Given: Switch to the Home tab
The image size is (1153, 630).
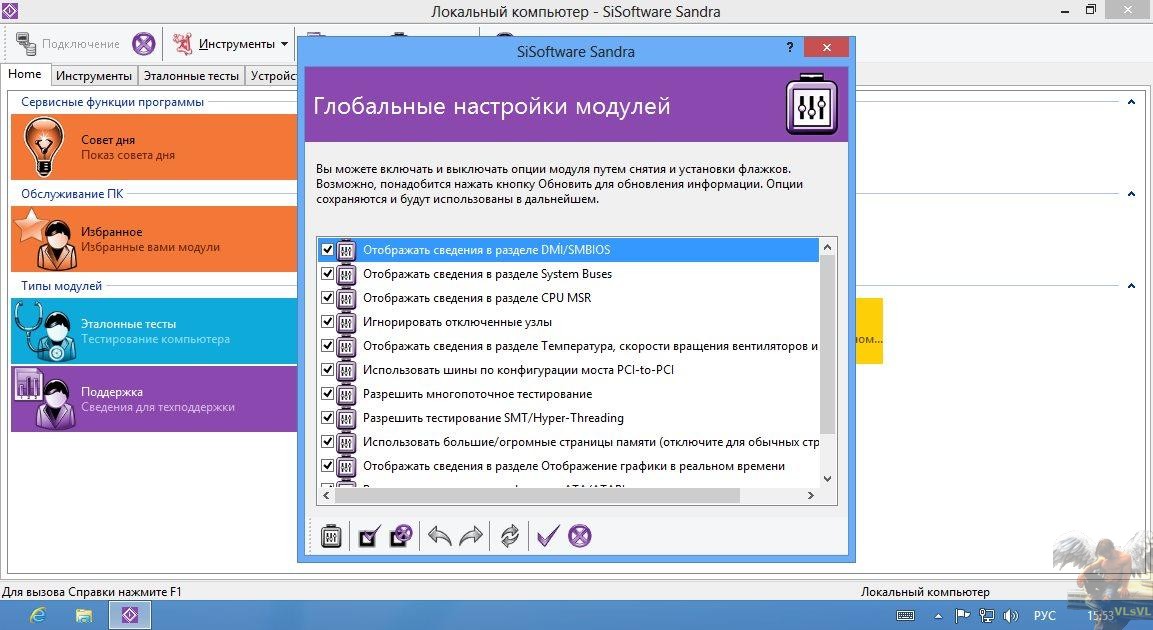Looking at the screenshot, I should coord(25,74).
